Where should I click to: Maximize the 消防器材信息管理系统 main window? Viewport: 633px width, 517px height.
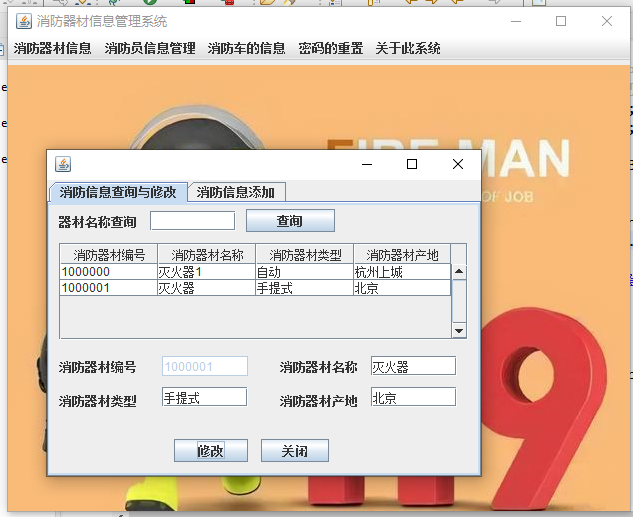[x=561, y=21]
